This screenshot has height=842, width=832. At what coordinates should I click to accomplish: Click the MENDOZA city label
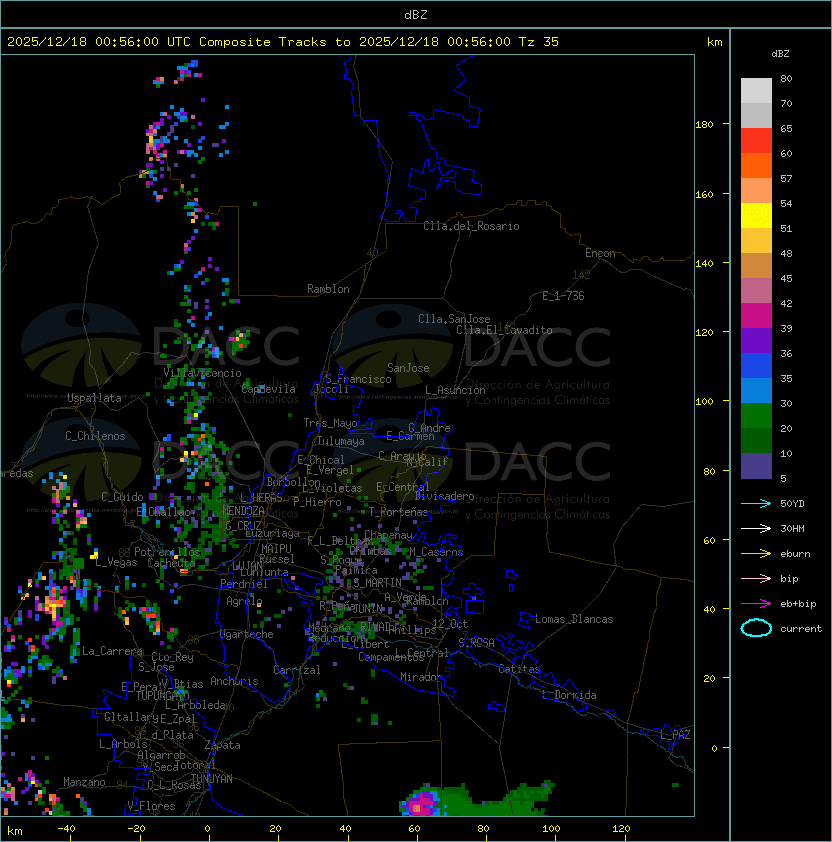[243, 510]
